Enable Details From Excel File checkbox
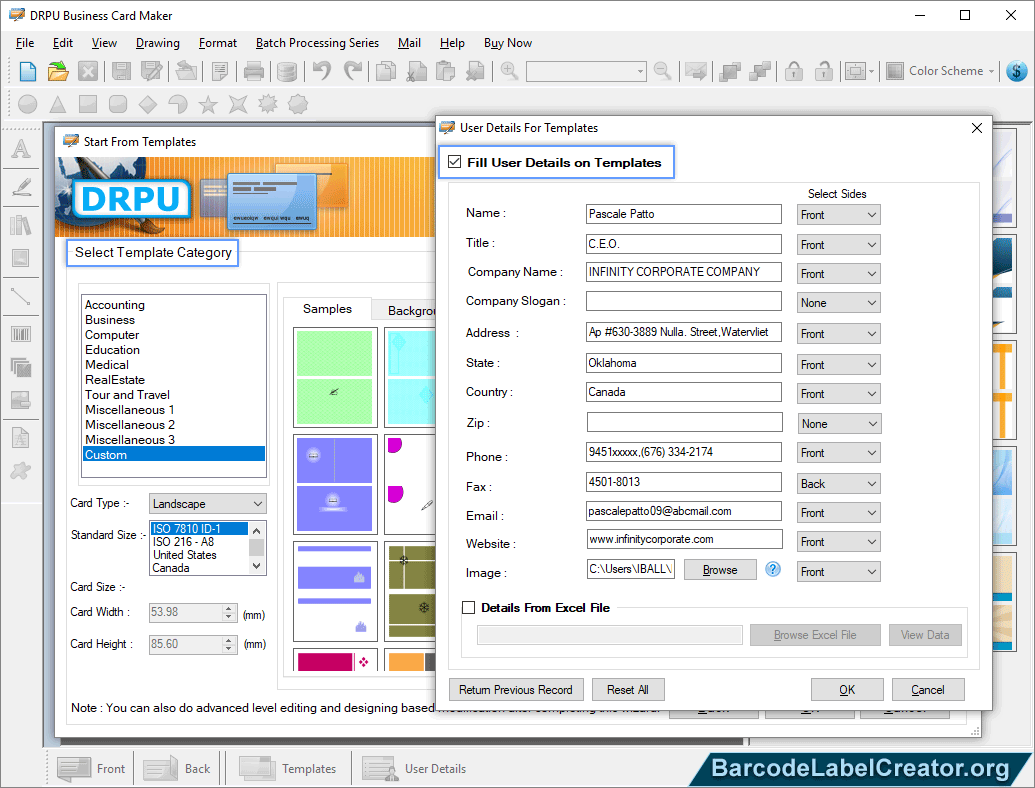 click(469, 608)
